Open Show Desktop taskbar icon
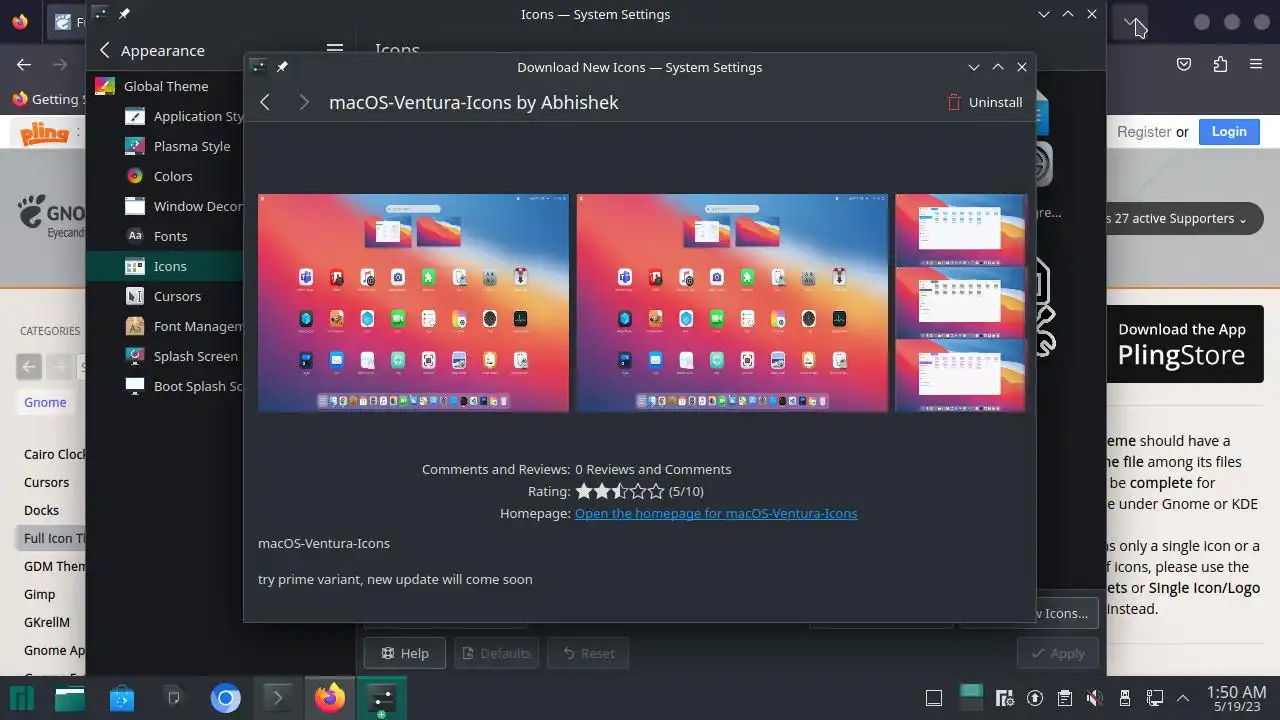The width and height of the screenshot is (1280, 720). 933,697
